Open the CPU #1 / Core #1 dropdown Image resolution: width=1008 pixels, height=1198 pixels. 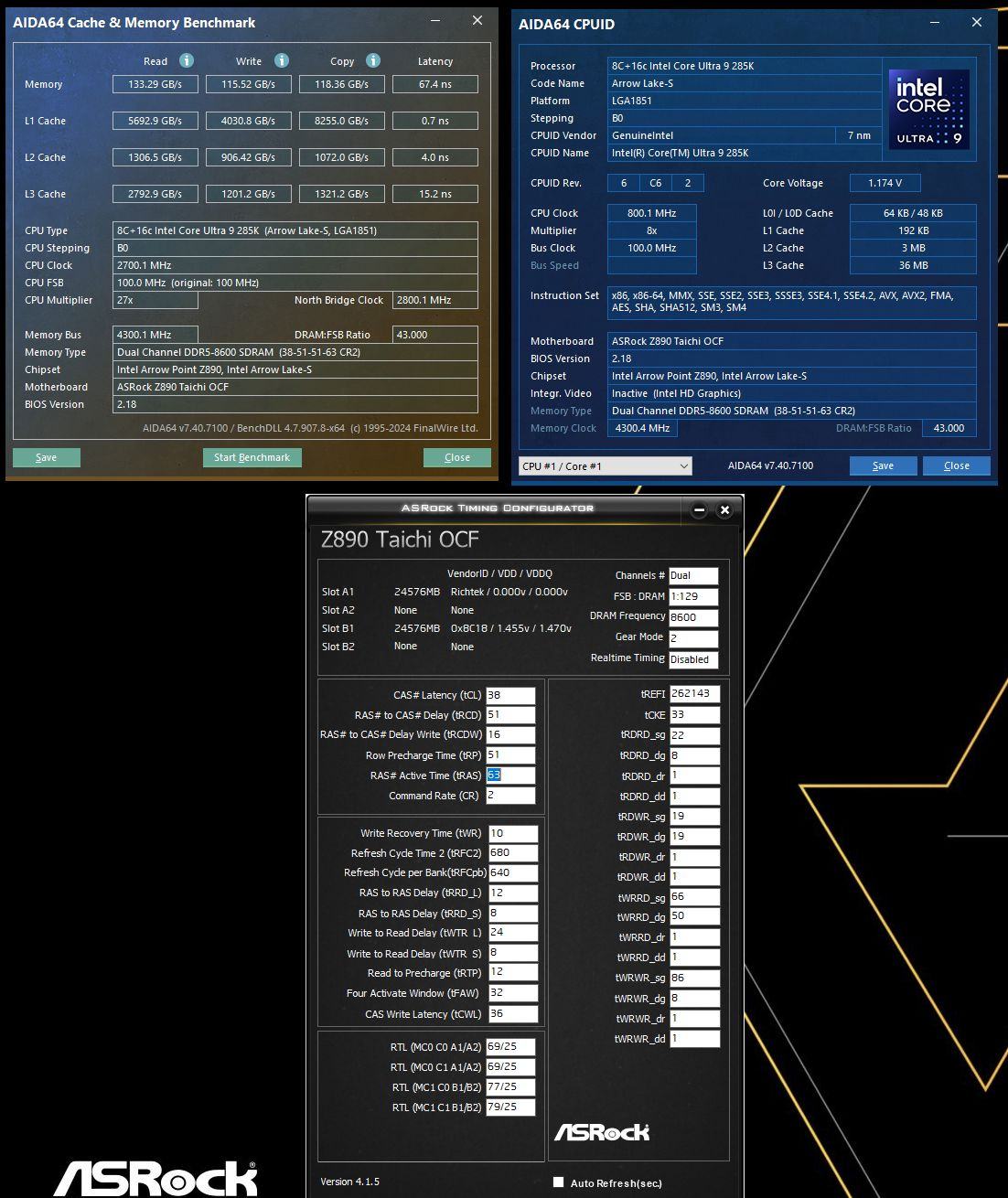coord(605,466)
